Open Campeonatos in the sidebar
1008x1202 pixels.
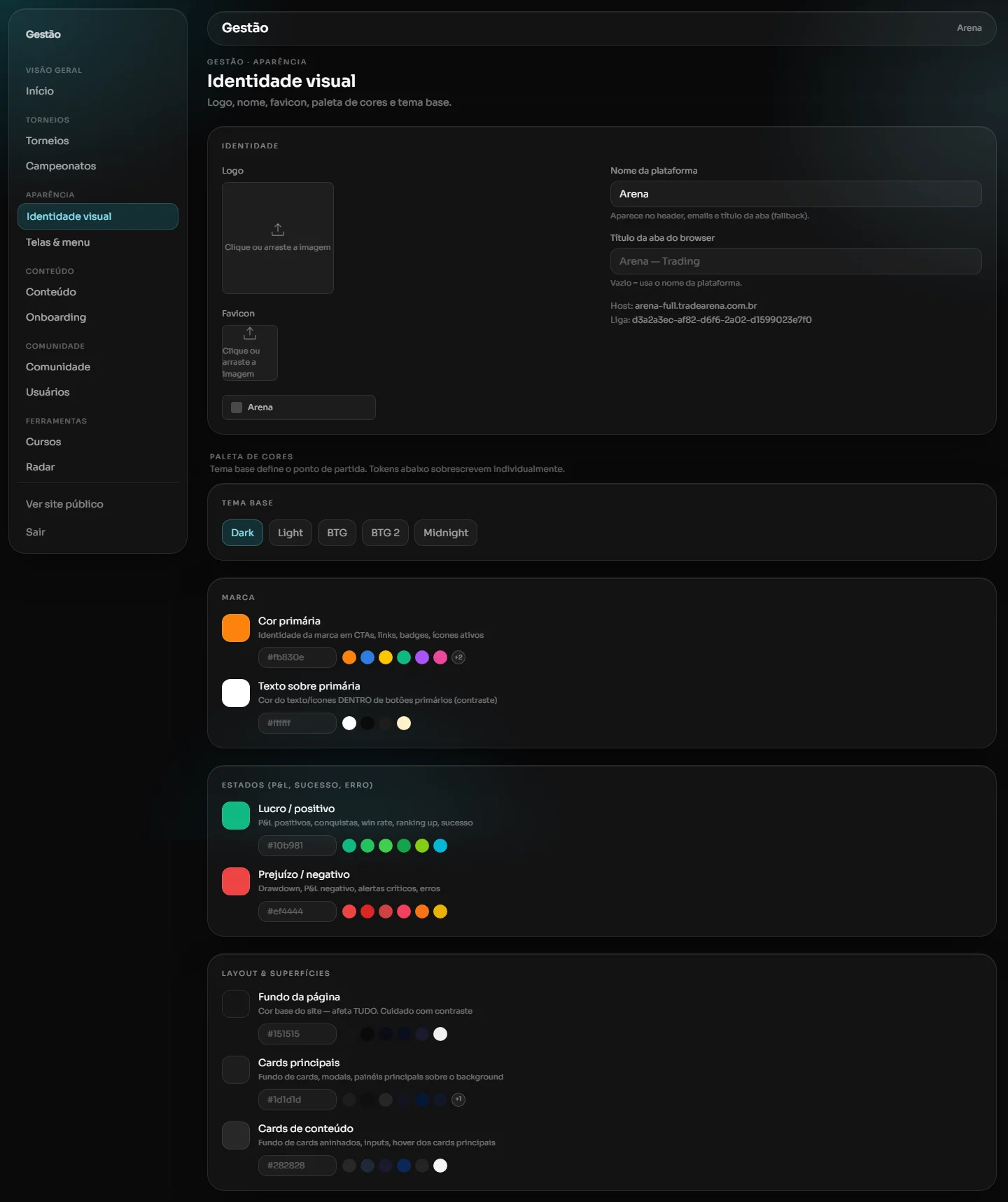point(98,166)
